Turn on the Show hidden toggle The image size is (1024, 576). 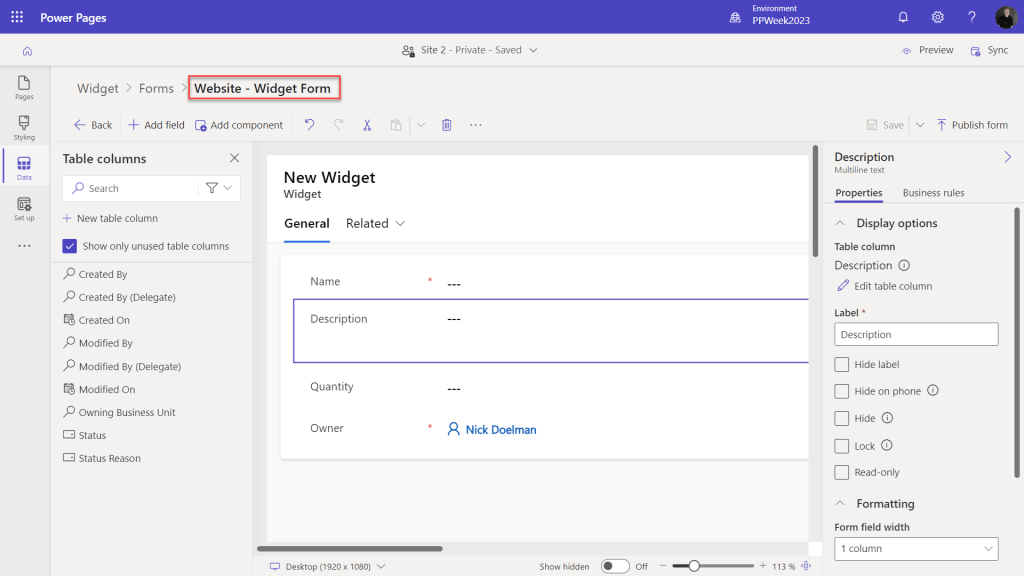point(615,565)
